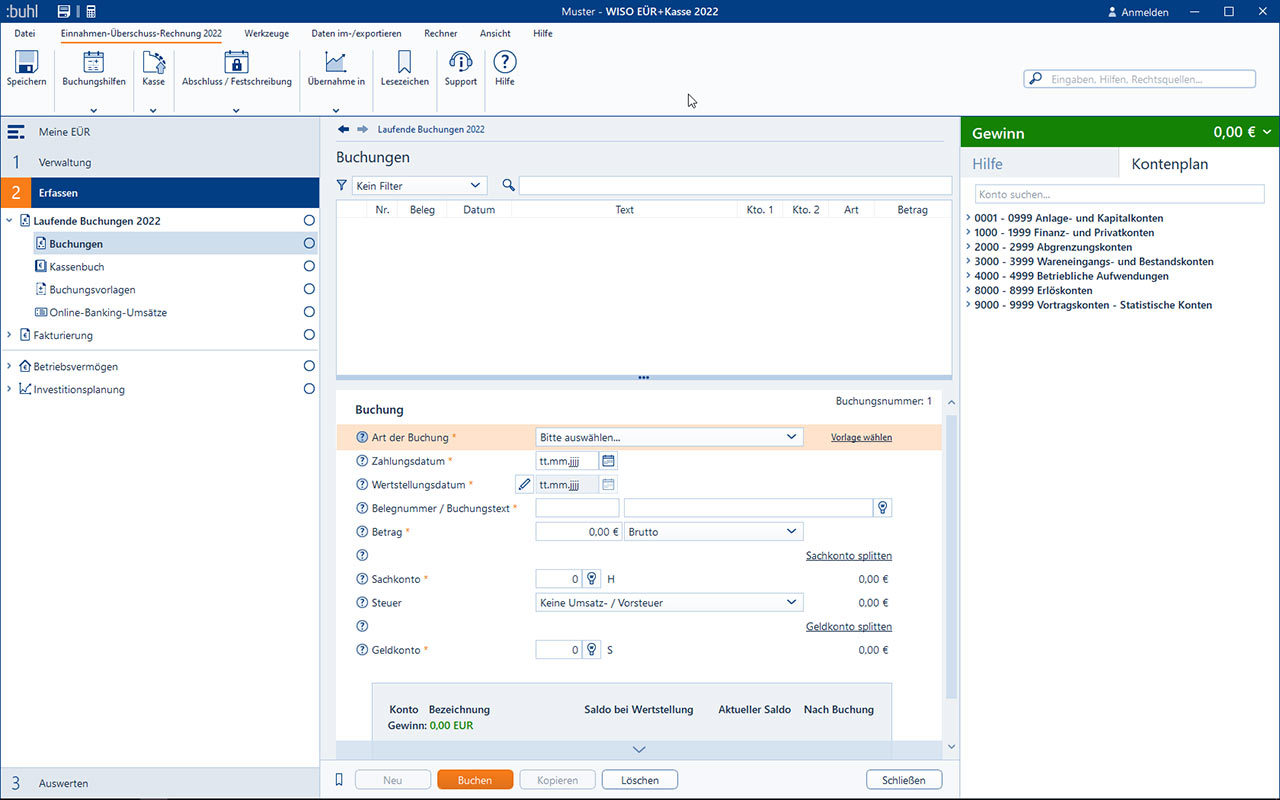Screen dimensions: 1280x800
Task: Expand the Fakturierung tree node
Action: coord(9,335)
